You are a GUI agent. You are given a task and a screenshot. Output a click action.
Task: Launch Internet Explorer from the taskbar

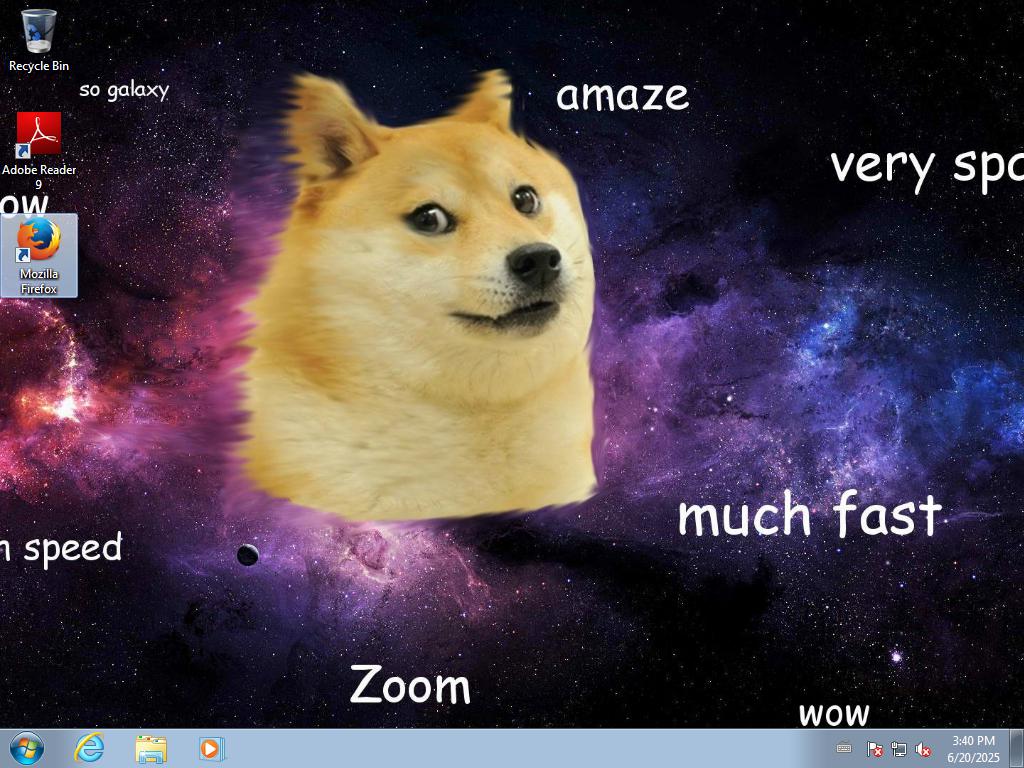click(90, 748)
